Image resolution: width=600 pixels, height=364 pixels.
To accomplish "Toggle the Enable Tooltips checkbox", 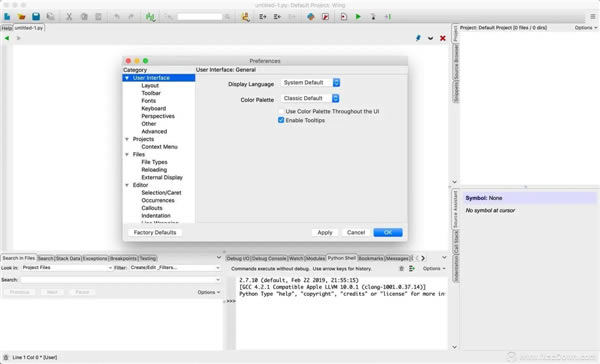I will point(281,120).
